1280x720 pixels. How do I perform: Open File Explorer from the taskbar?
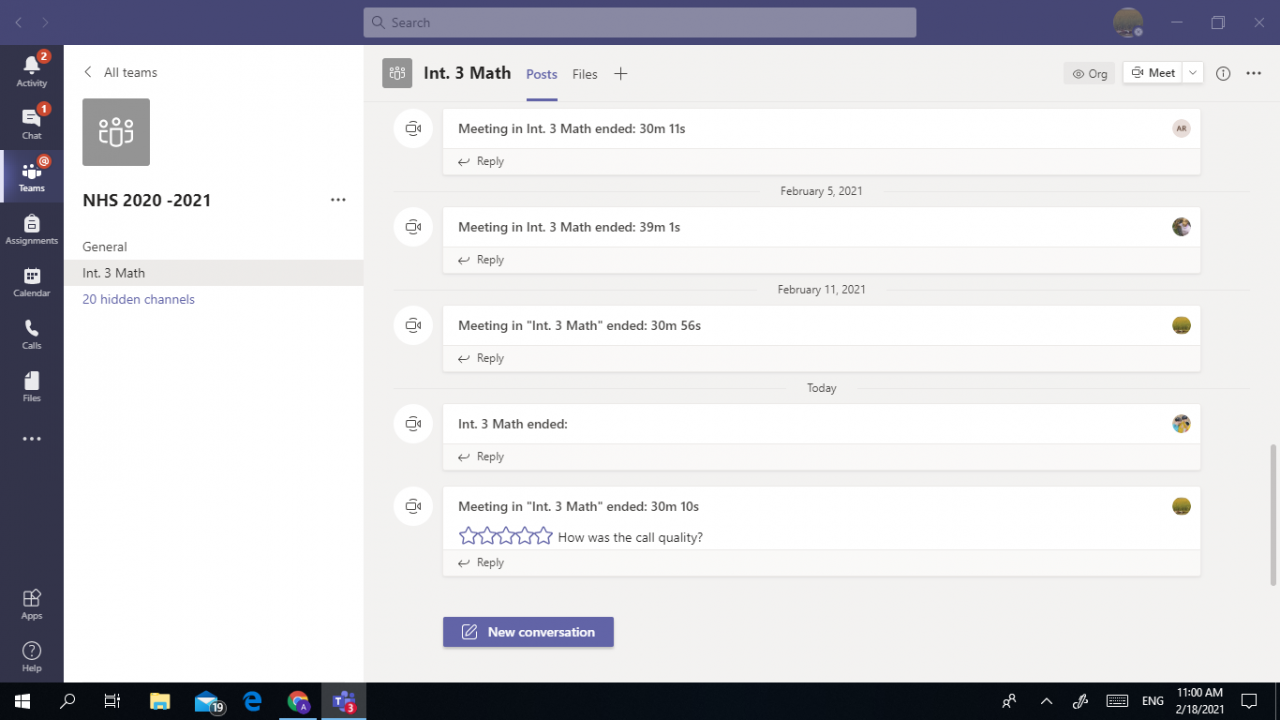159,701
